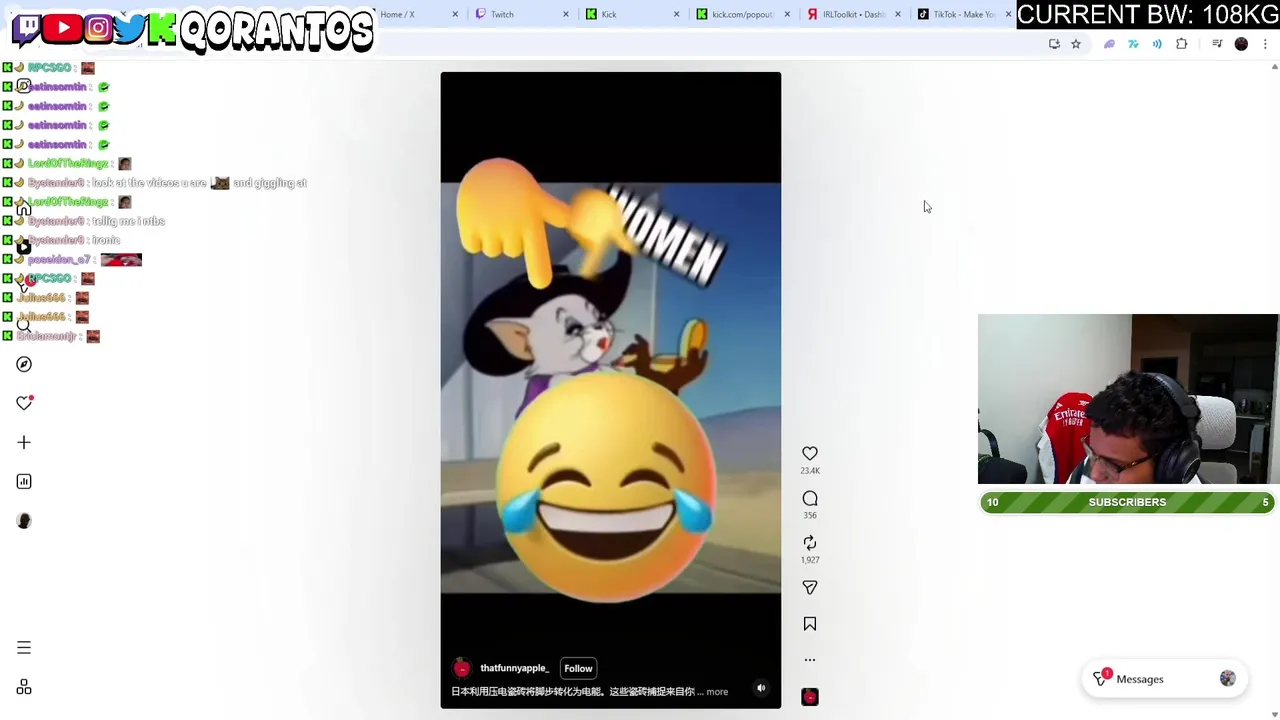Switch to the kick.com/popout tab
Screen dimensions: 1280x720
743,14
